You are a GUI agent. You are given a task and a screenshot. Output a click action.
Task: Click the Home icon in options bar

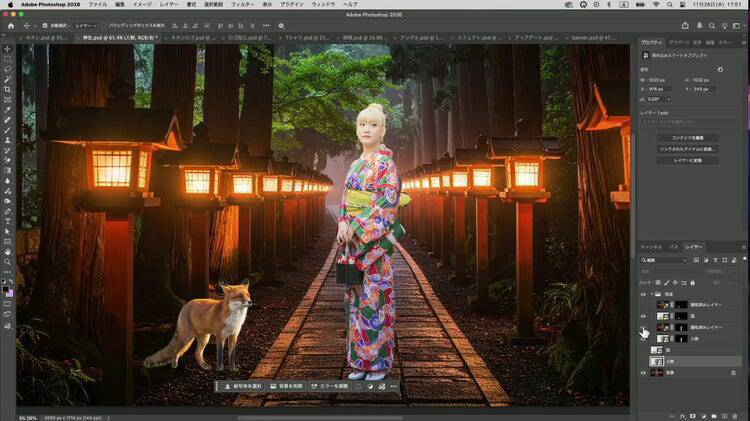tap(11, 26)
